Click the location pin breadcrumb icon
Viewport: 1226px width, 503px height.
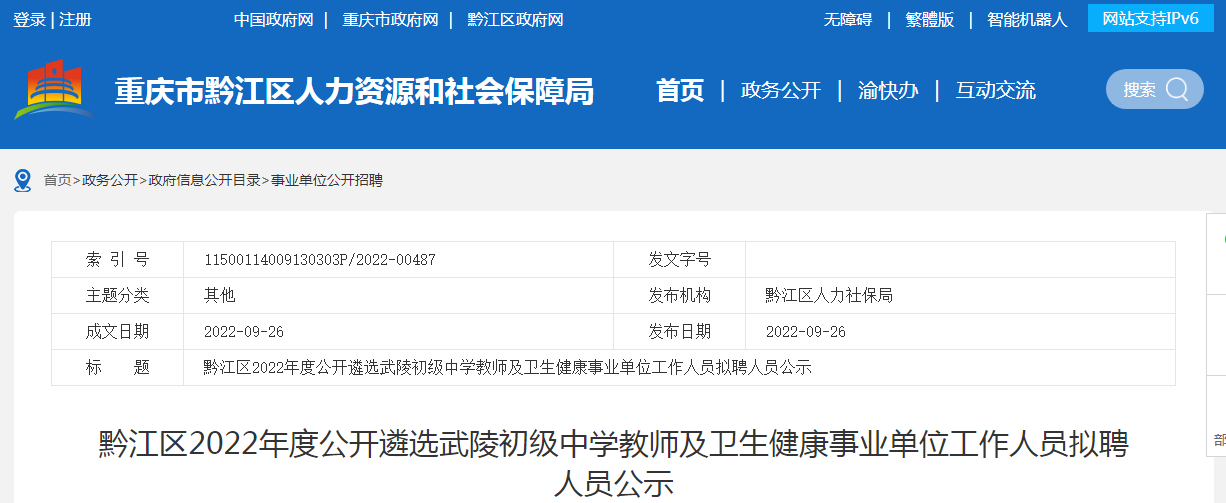click(x=23, y=180)
